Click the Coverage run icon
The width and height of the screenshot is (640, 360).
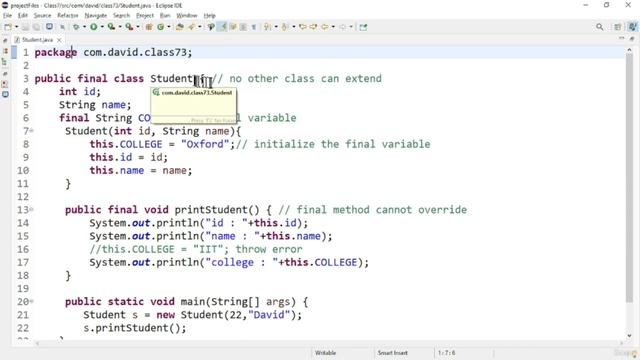point(111,27)
